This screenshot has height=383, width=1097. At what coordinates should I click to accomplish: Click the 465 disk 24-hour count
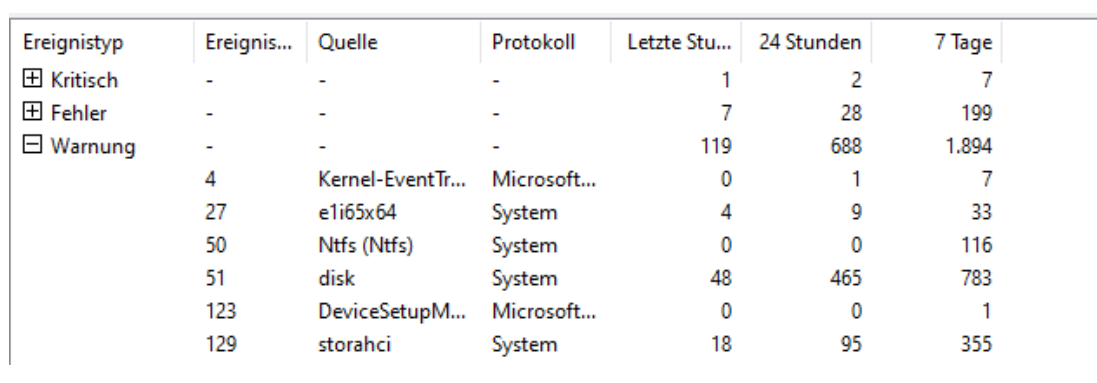pyautogui.click(x=845, y=278)
